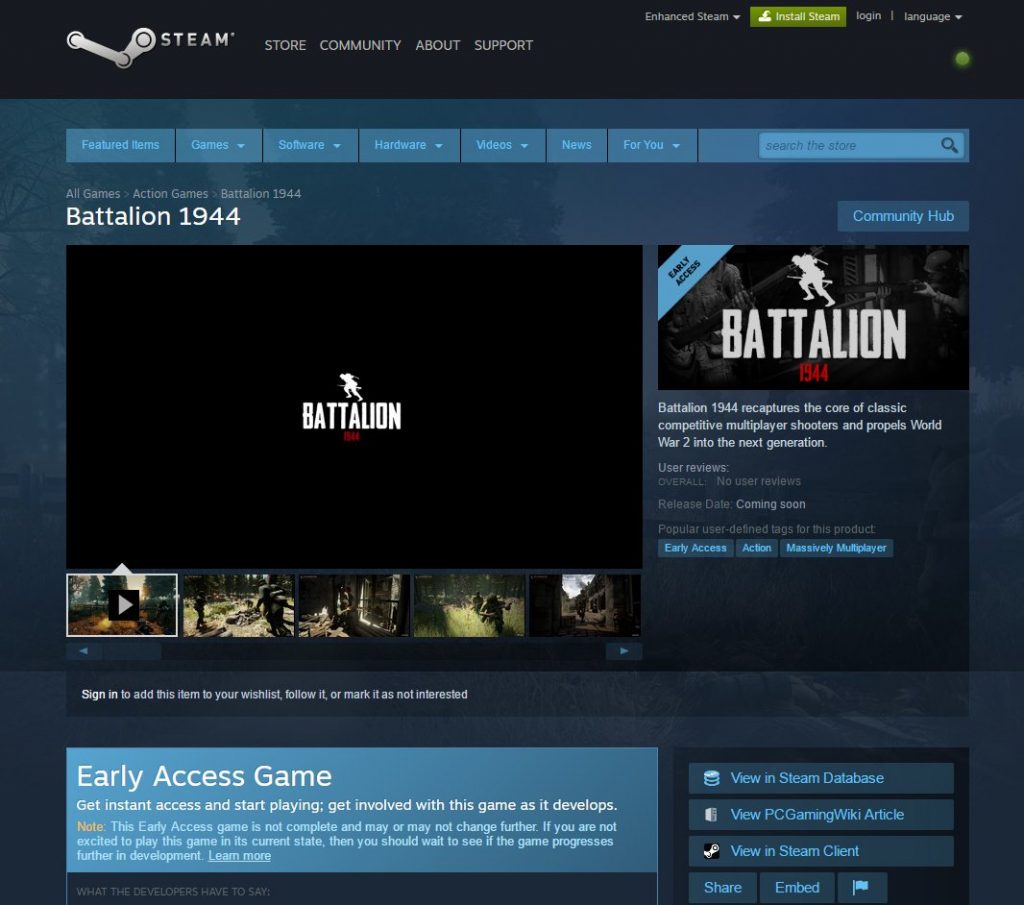Open the SUPPORT menu item

pos(503,45)
